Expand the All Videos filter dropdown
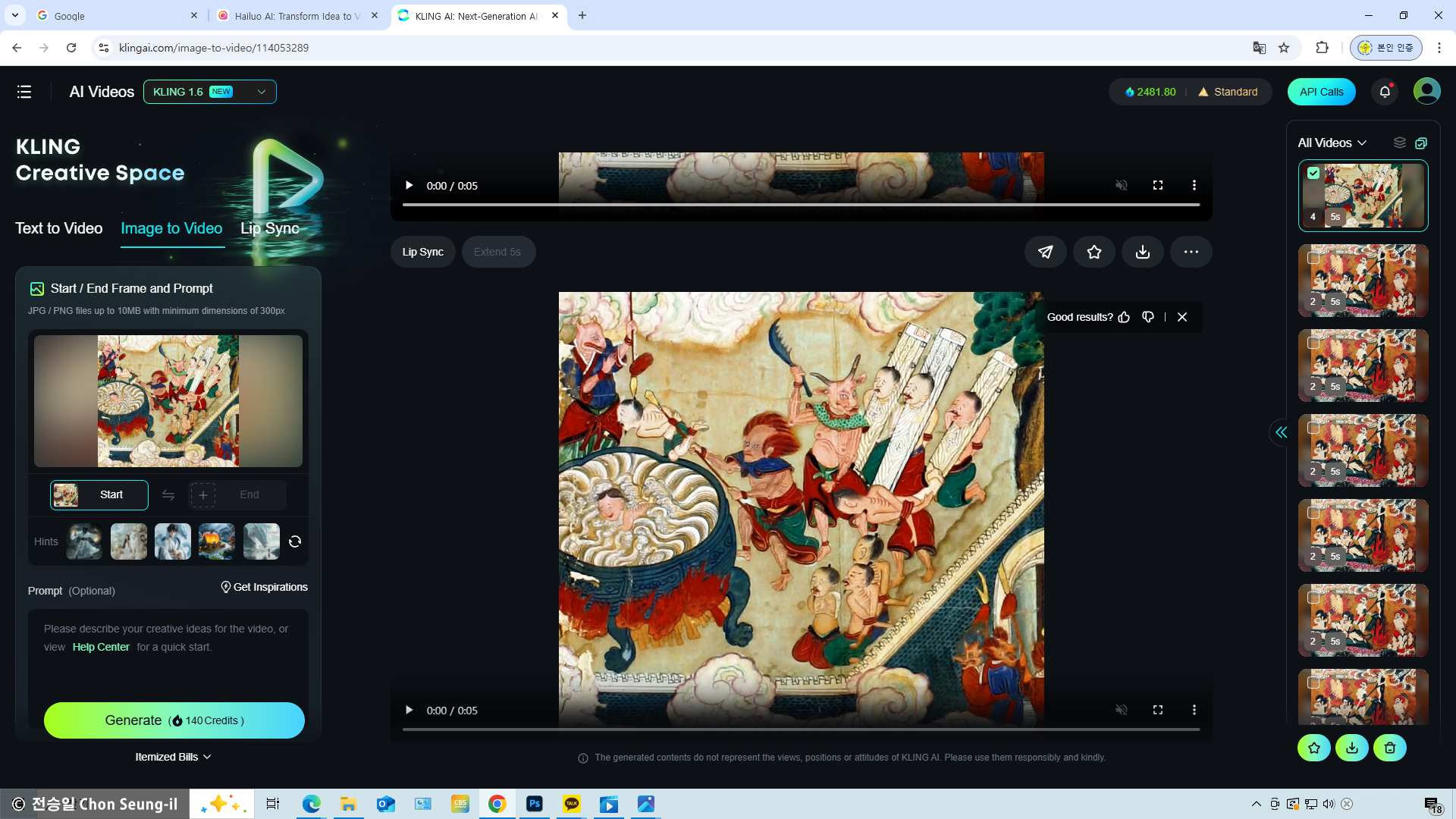Viewport: 1456px width, 819px height. point(1332,143)
